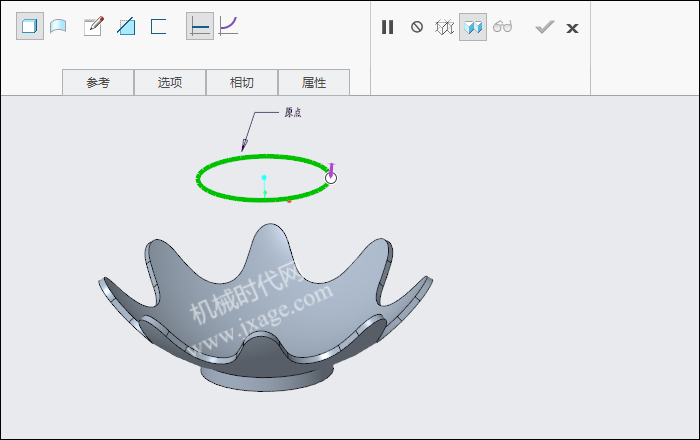Viewport: 700px width, 440px height.
Task: Toggle the thin feature icon
Action: (x=158, y=26)
